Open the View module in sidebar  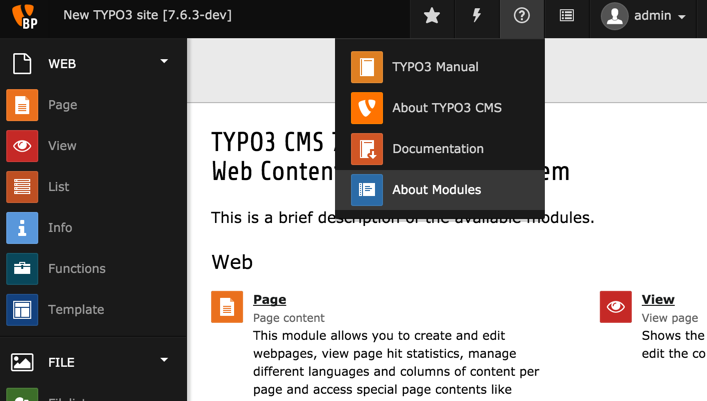coord(62,146)
